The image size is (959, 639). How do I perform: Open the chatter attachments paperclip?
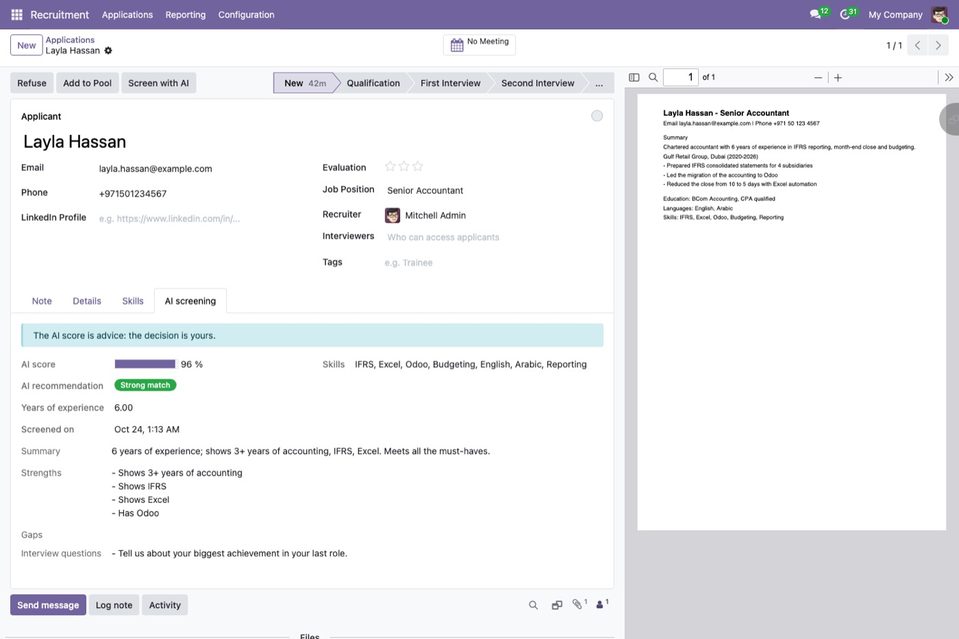579,604
